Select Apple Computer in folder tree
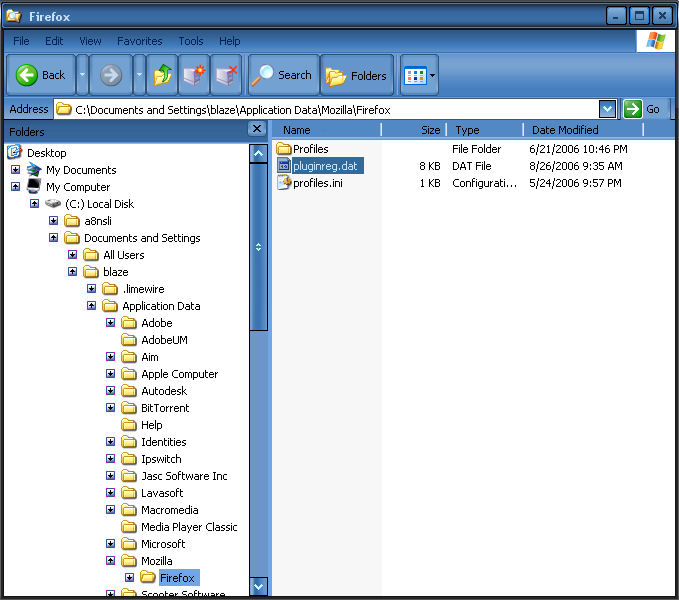Viewport: 679px width, 600px height. 180,374
